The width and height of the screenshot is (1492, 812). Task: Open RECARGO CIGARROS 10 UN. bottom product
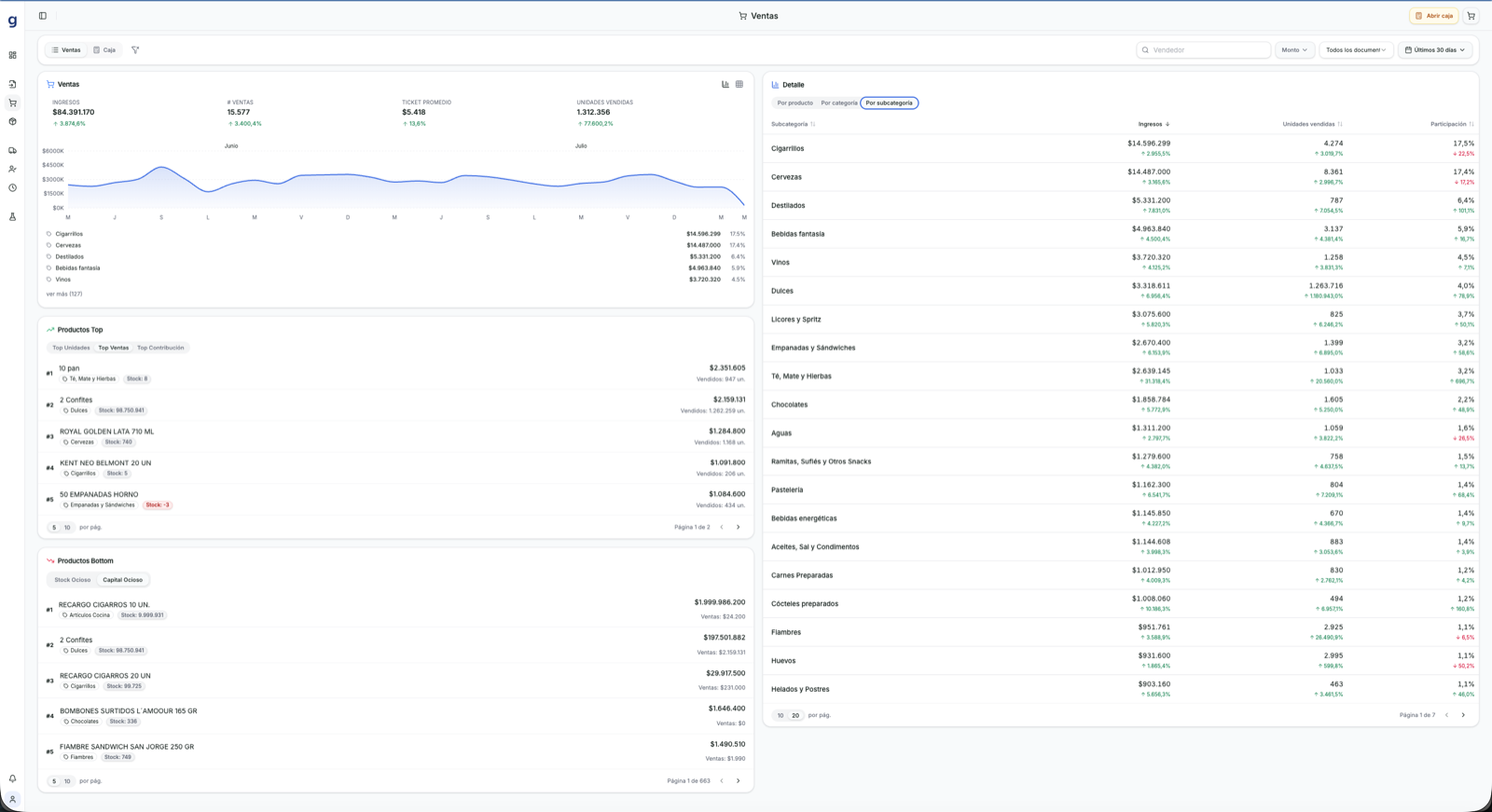(x=395, y=610)
